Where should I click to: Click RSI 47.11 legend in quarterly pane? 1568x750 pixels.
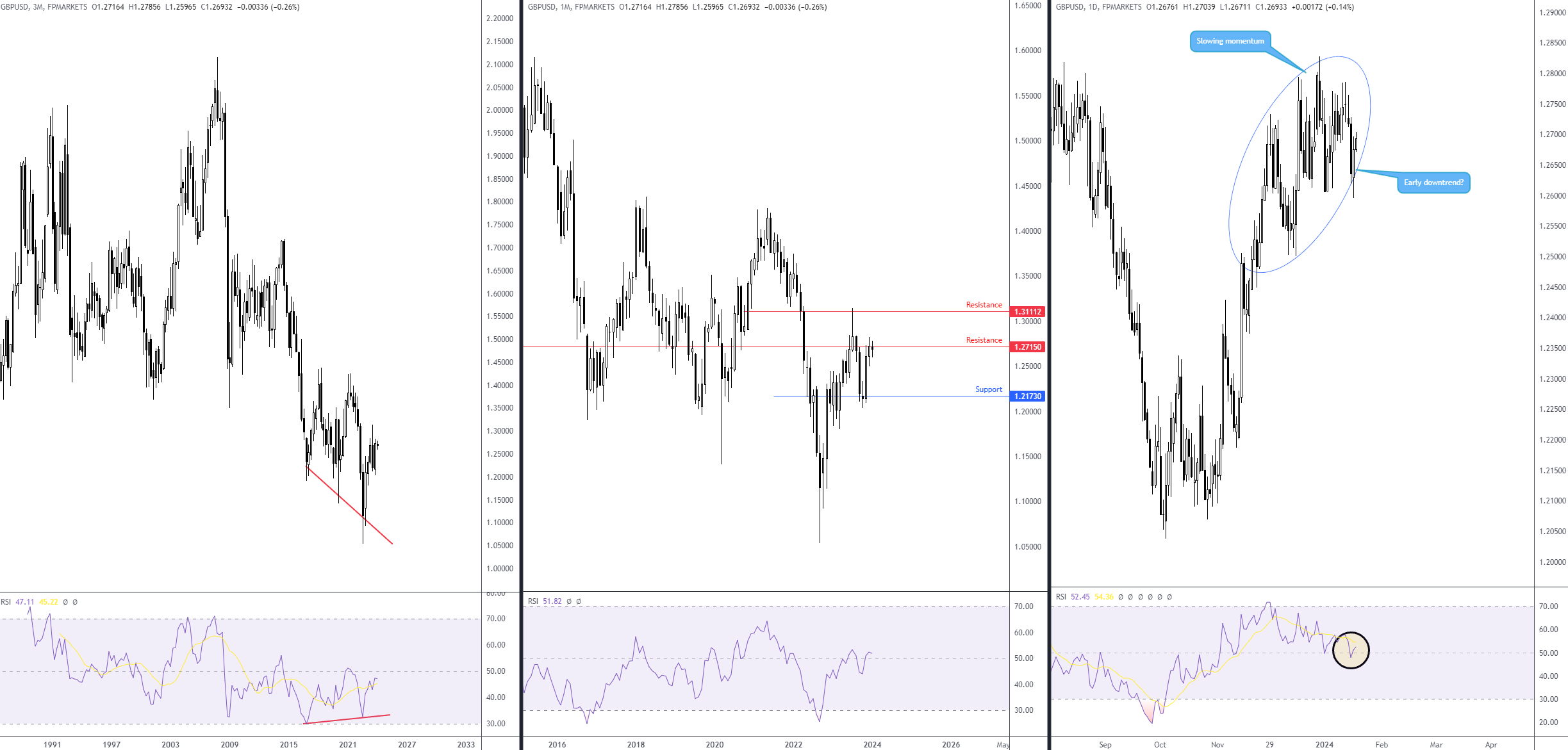(x=18, y=602)
